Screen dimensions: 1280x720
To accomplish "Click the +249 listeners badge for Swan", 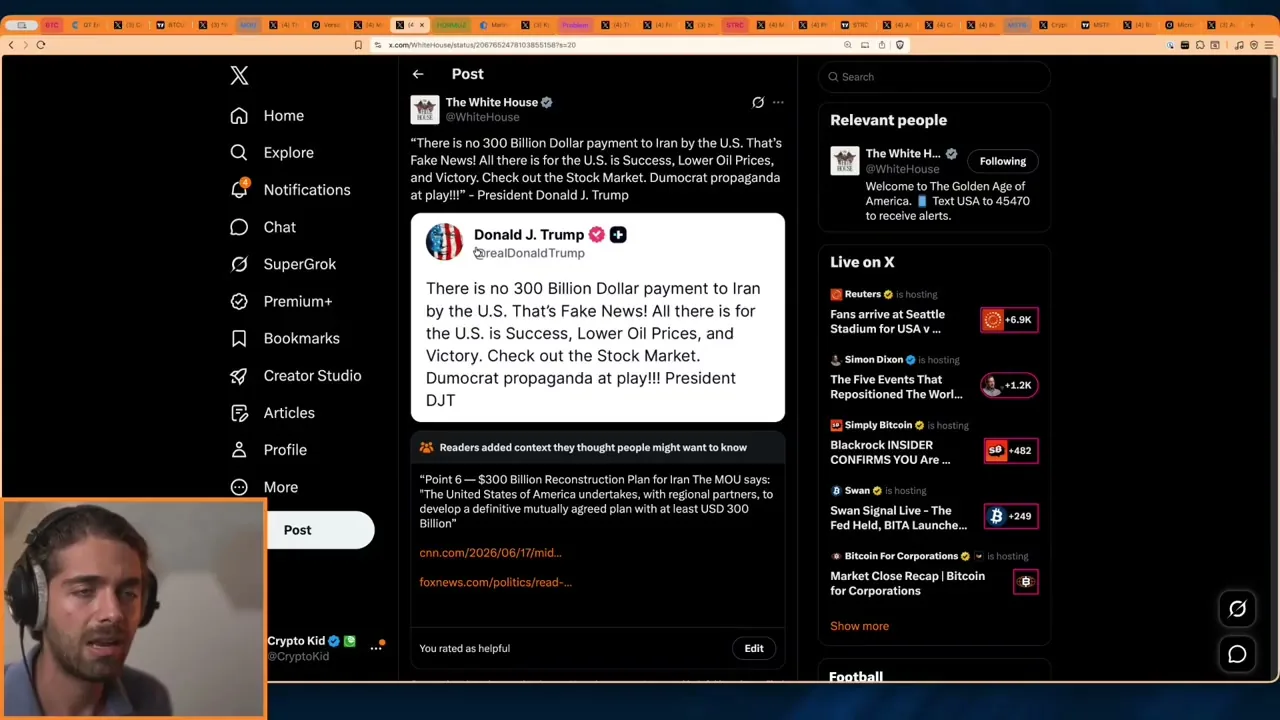I will click(1011, 516).
